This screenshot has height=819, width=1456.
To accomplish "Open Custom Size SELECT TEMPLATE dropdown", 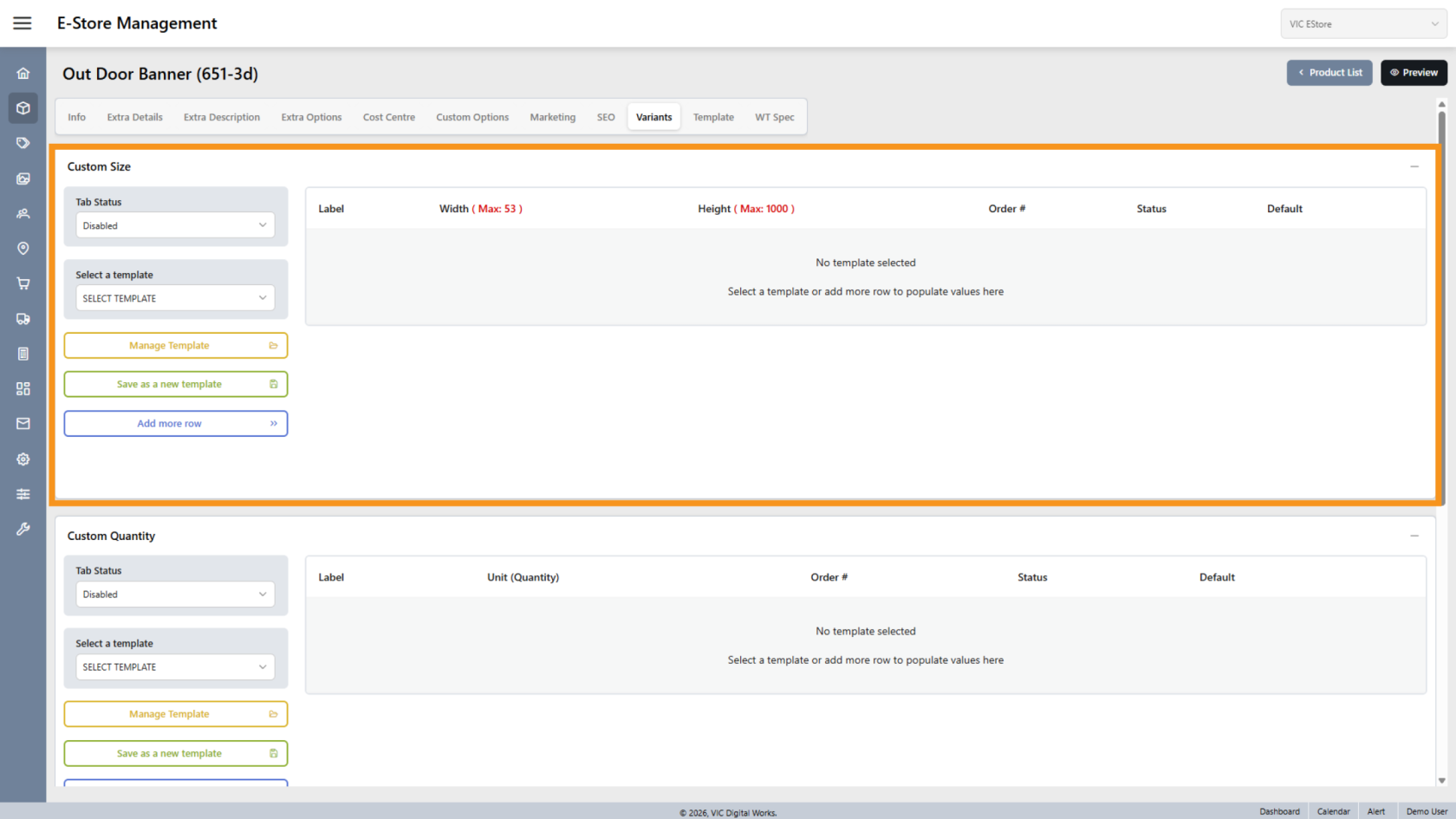I will point(175,298).
